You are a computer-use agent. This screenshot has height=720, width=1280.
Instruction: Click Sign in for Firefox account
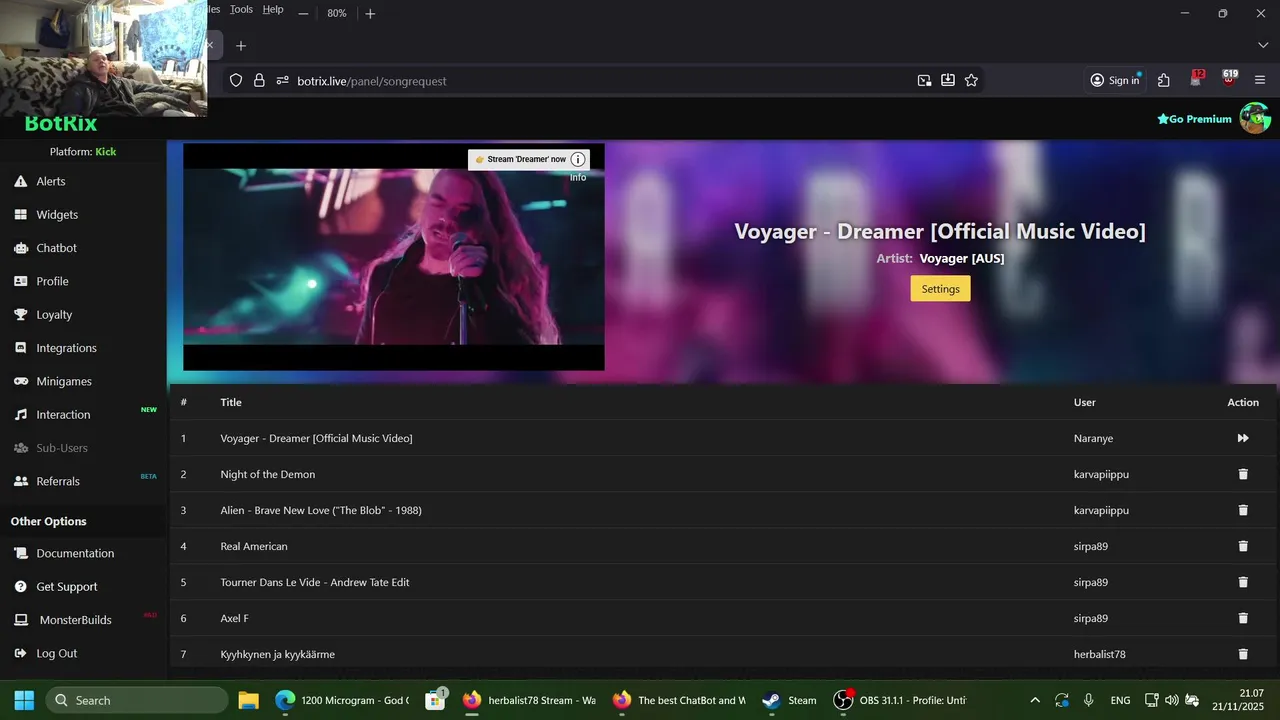click(x=1115, y=80)
